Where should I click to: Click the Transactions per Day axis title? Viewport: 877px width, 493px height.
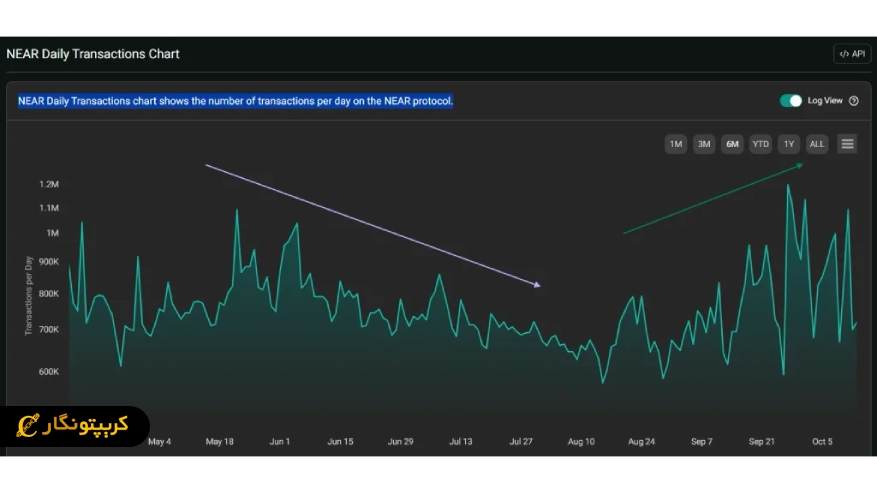coord(29,295)
